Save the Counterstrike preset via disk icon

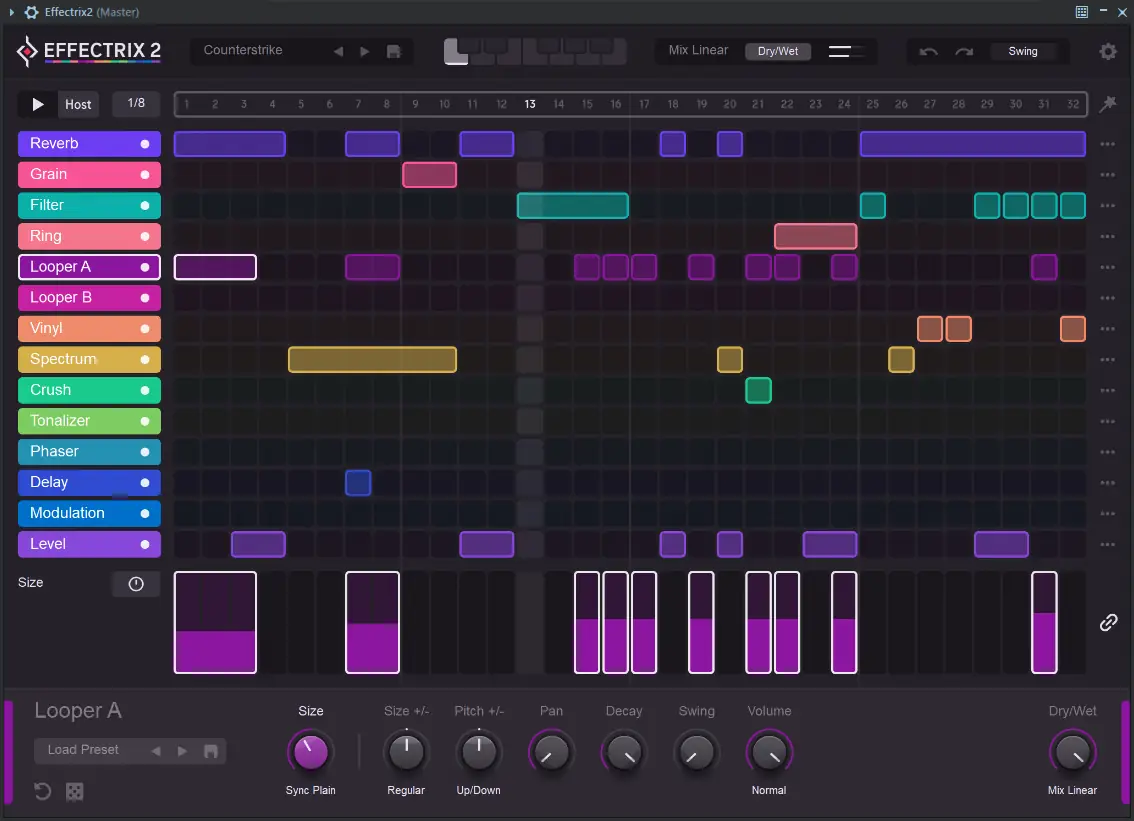pyautogui.click(x=393, y=51)
